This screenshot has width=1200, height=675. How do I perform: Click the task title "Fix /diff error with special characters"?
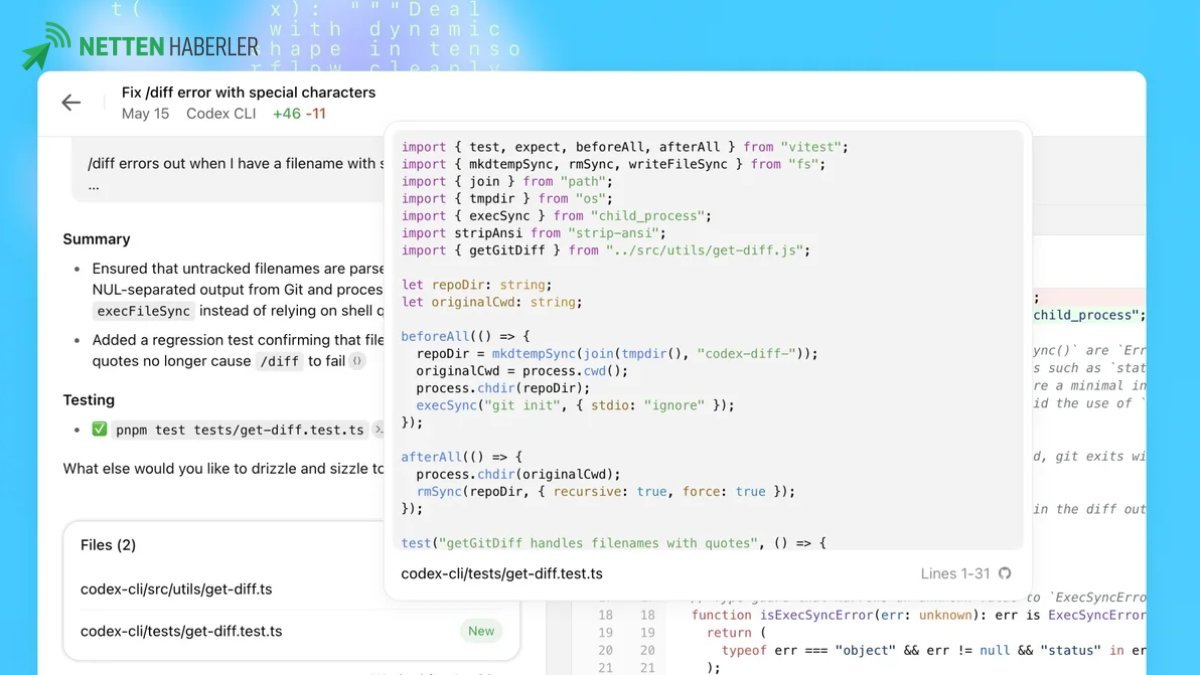(249, 92)
